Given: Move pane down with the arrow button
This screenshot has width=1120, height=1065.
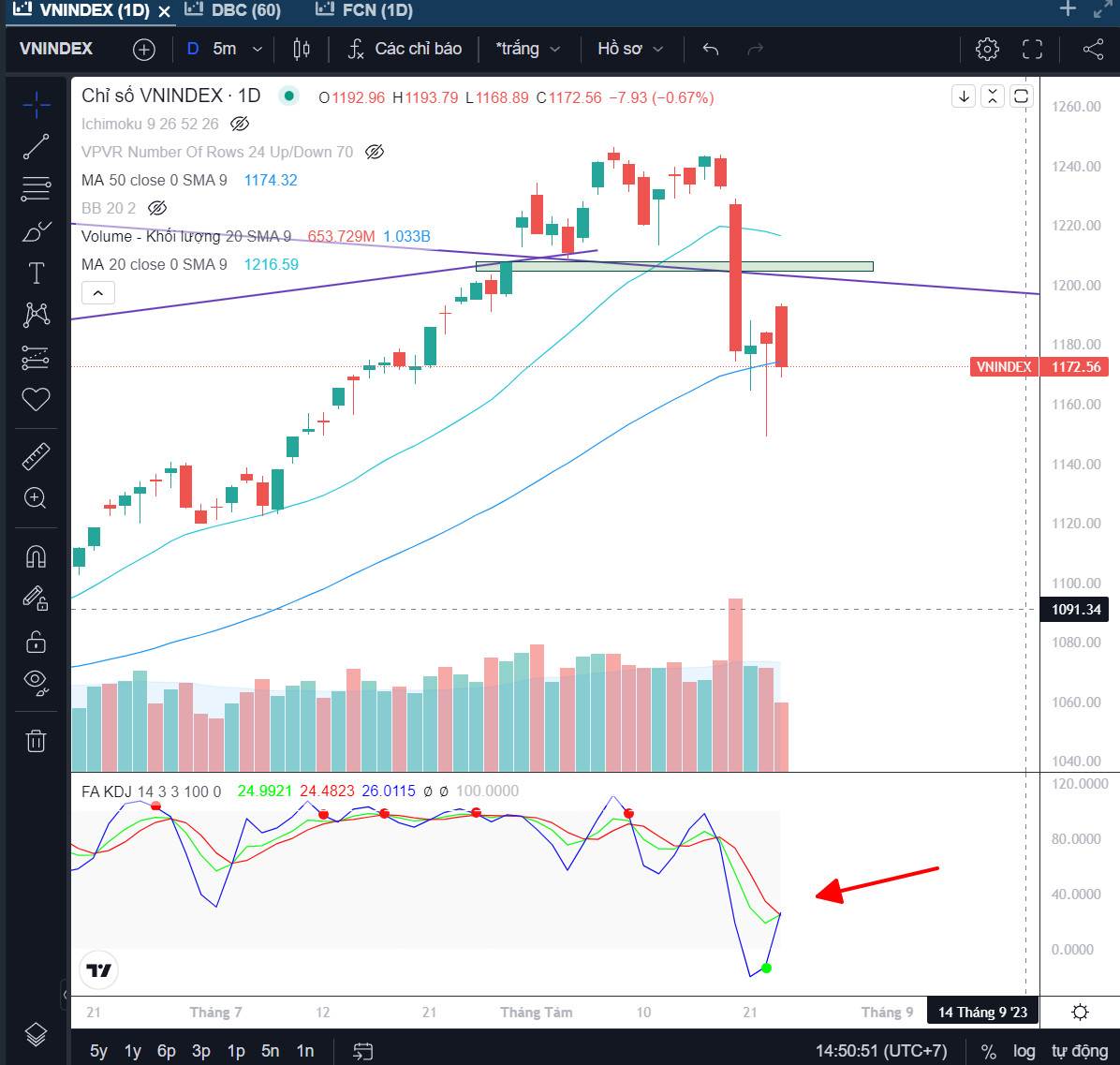Looking at the screenshot, I should 964,96.
